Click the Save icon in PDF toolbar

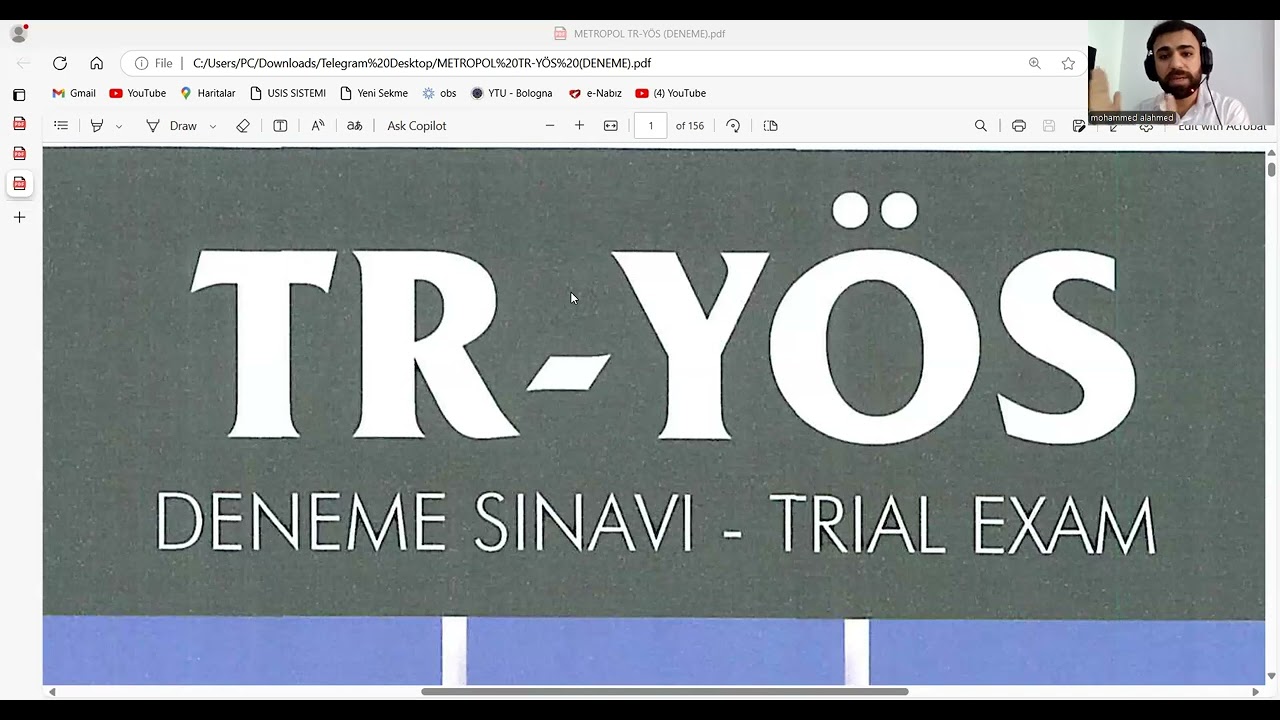(1049, 126)
